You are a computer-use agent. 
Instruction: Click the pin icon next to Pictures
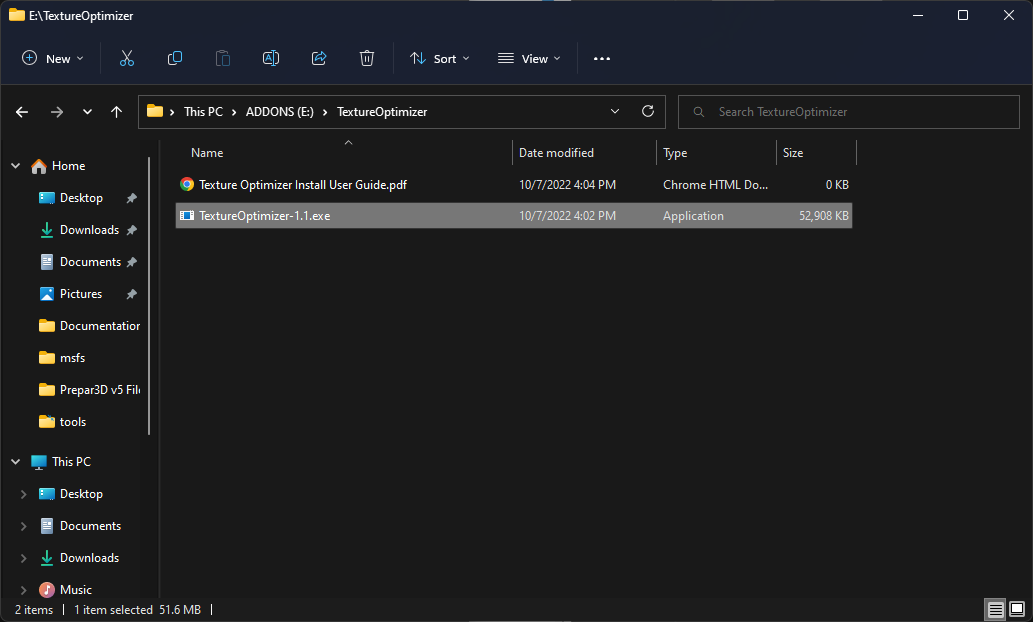click(x=132, y=294)
